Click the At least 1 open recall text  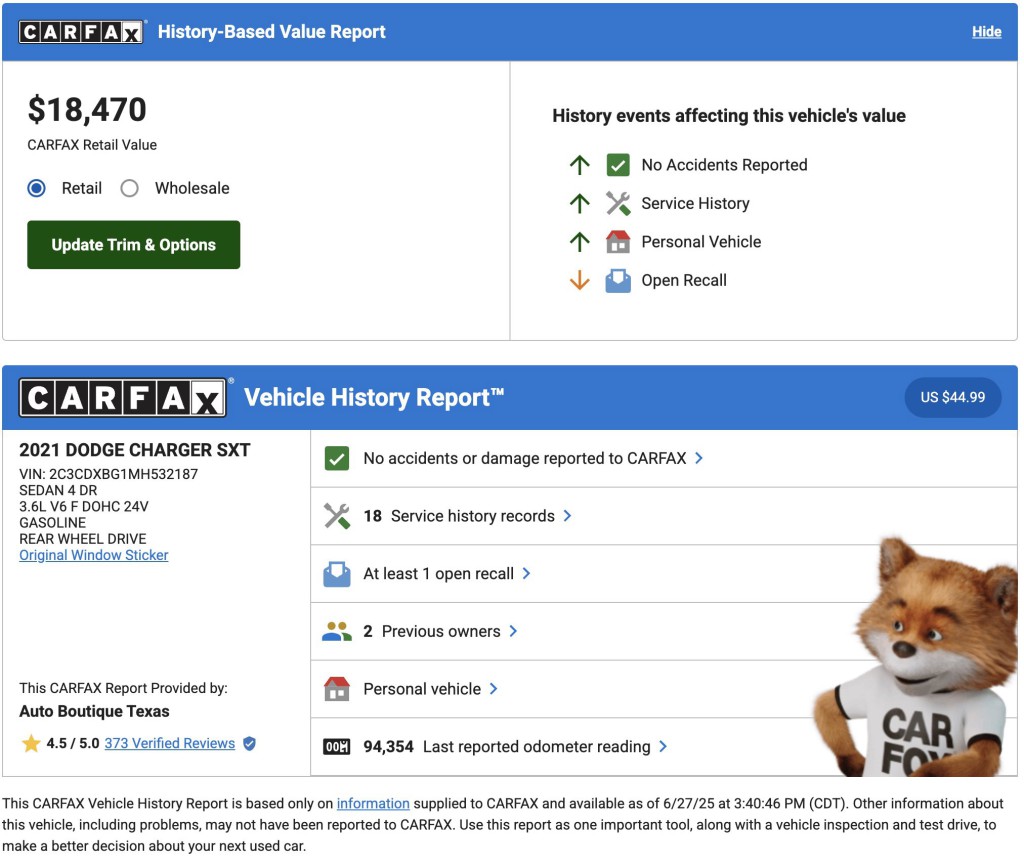click(439, 573)
